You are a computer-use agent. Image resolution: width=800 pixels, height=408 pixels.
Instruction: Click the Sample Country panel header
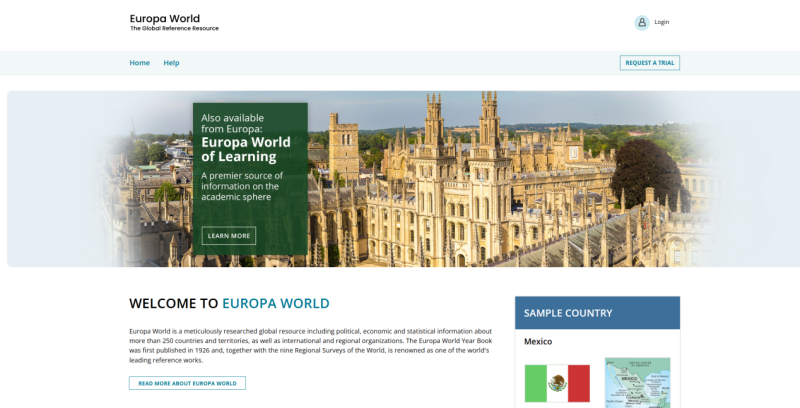click(597, 313)
